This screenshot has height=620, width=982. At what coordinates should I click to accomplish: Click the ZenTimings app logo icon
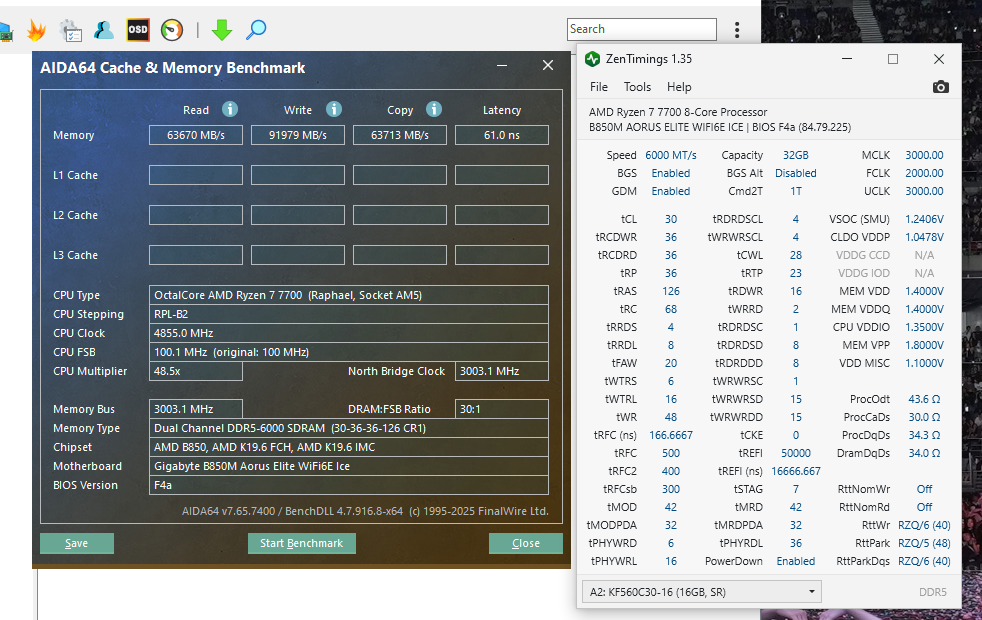592,59
